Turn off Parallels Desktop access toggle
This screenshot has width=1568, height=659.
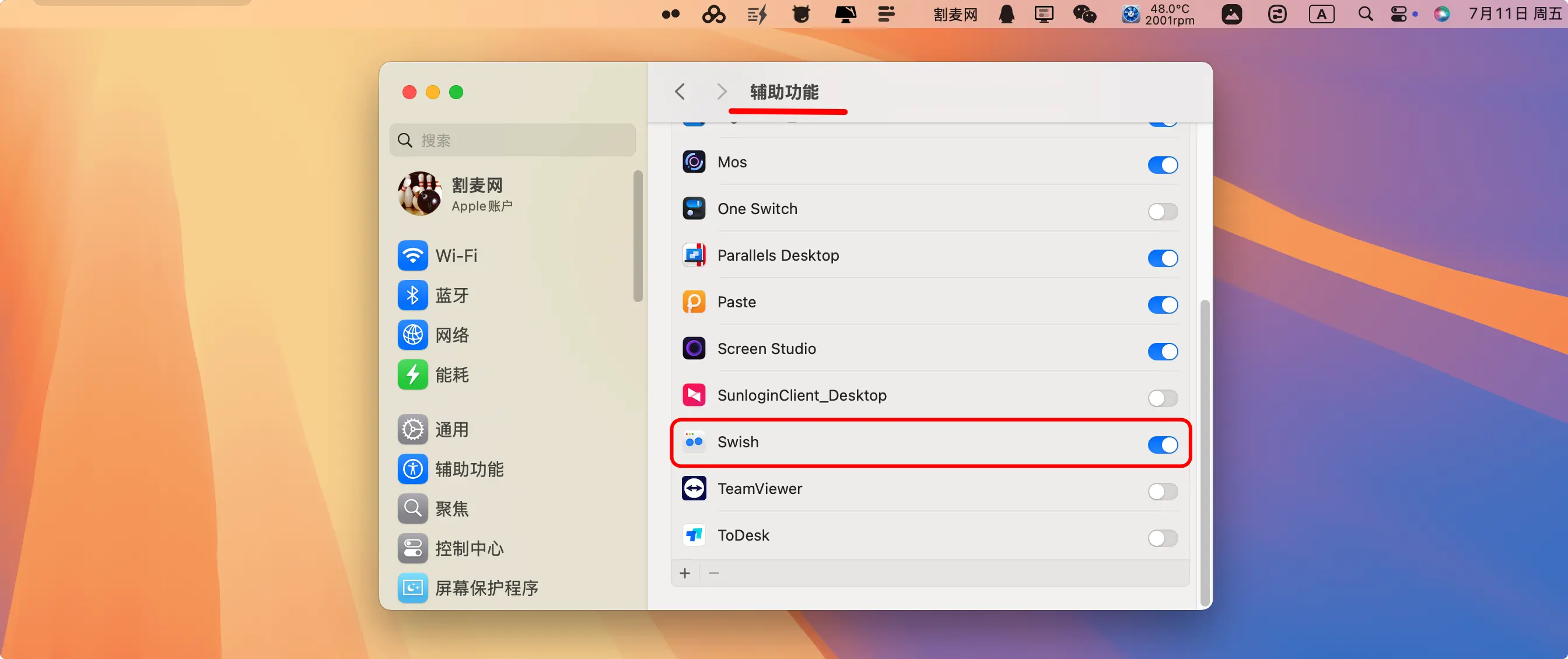[1162, 258]
